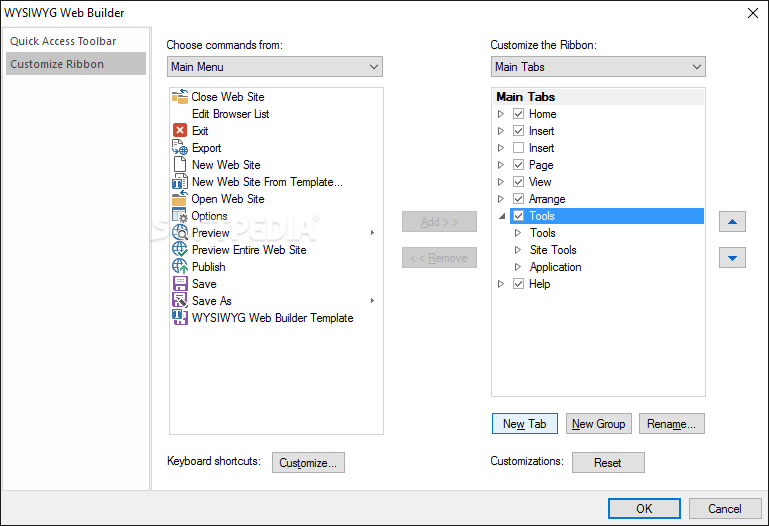The height and width of the screenshot is (526, 769).
Task: Click the New Tab button
Action: (x=524, y=424)
